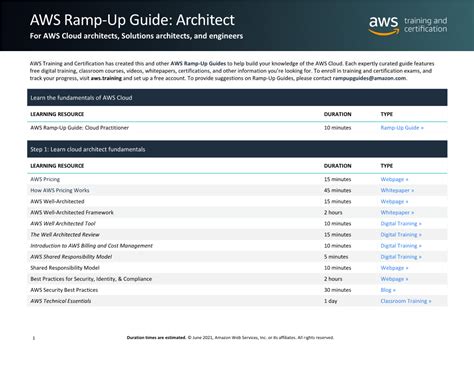Open Whitepaper » link for How AWS Pricing Works

[x=397, y=190]
